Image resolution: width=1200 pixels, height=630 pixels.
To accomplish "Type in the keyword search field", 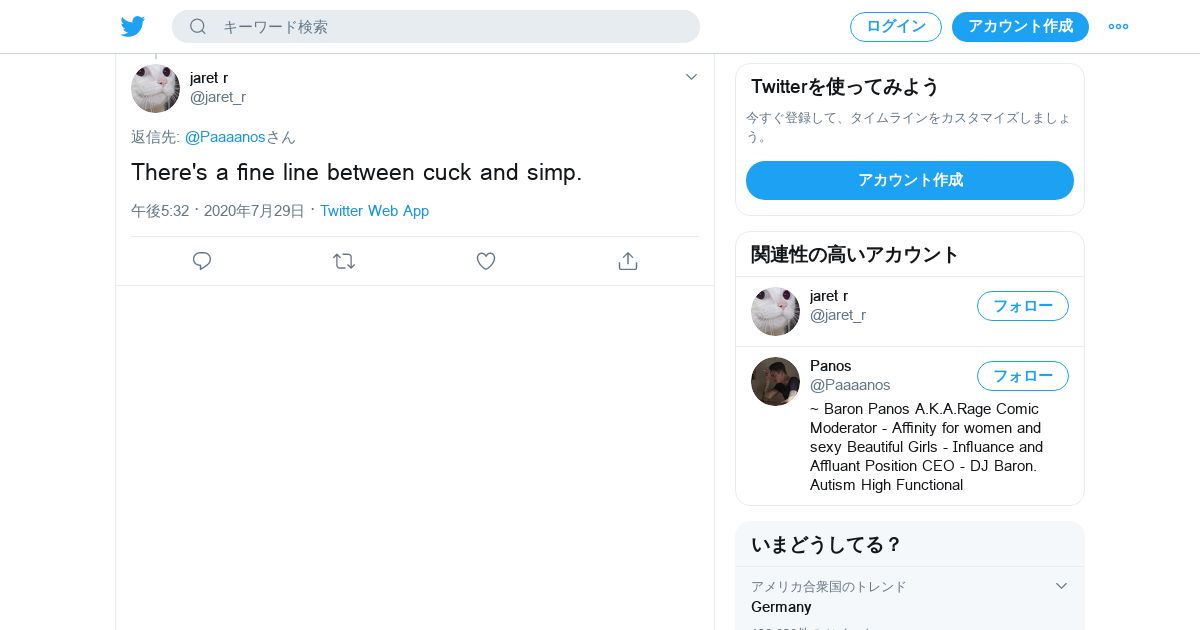I will (450, 27).
